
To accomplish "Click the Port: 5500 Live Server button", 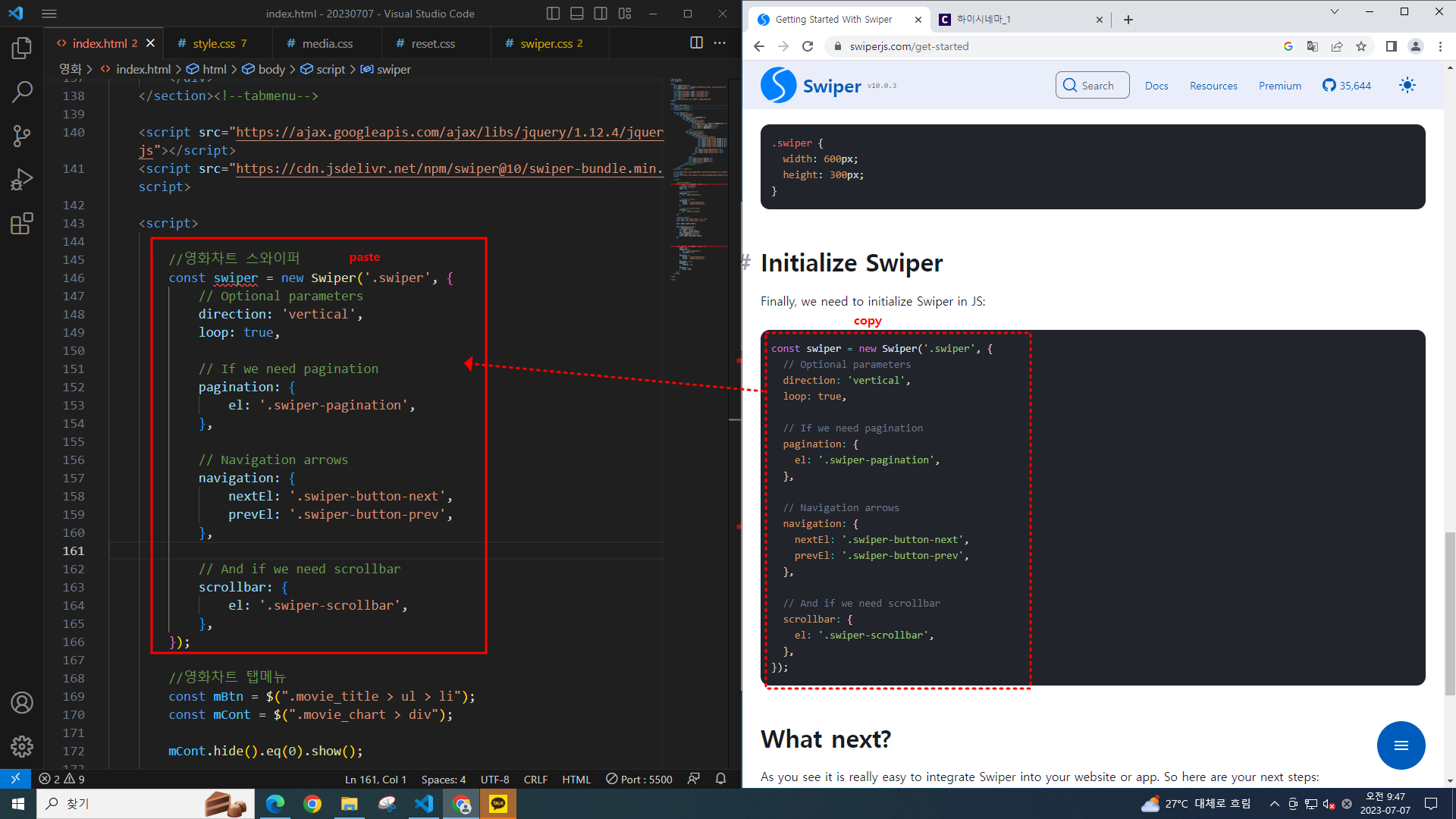I will pos(639,780).
